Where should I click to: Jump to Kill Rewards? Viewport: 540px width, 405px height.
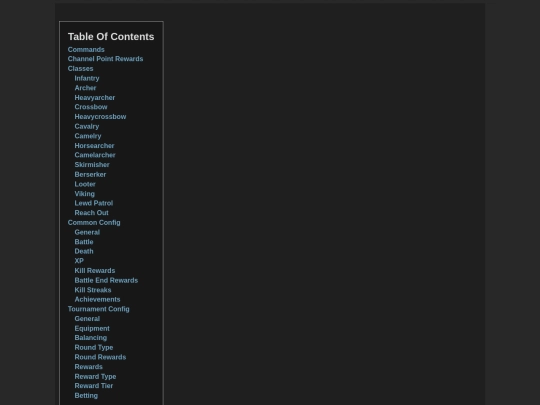click(x=95, y=271)
